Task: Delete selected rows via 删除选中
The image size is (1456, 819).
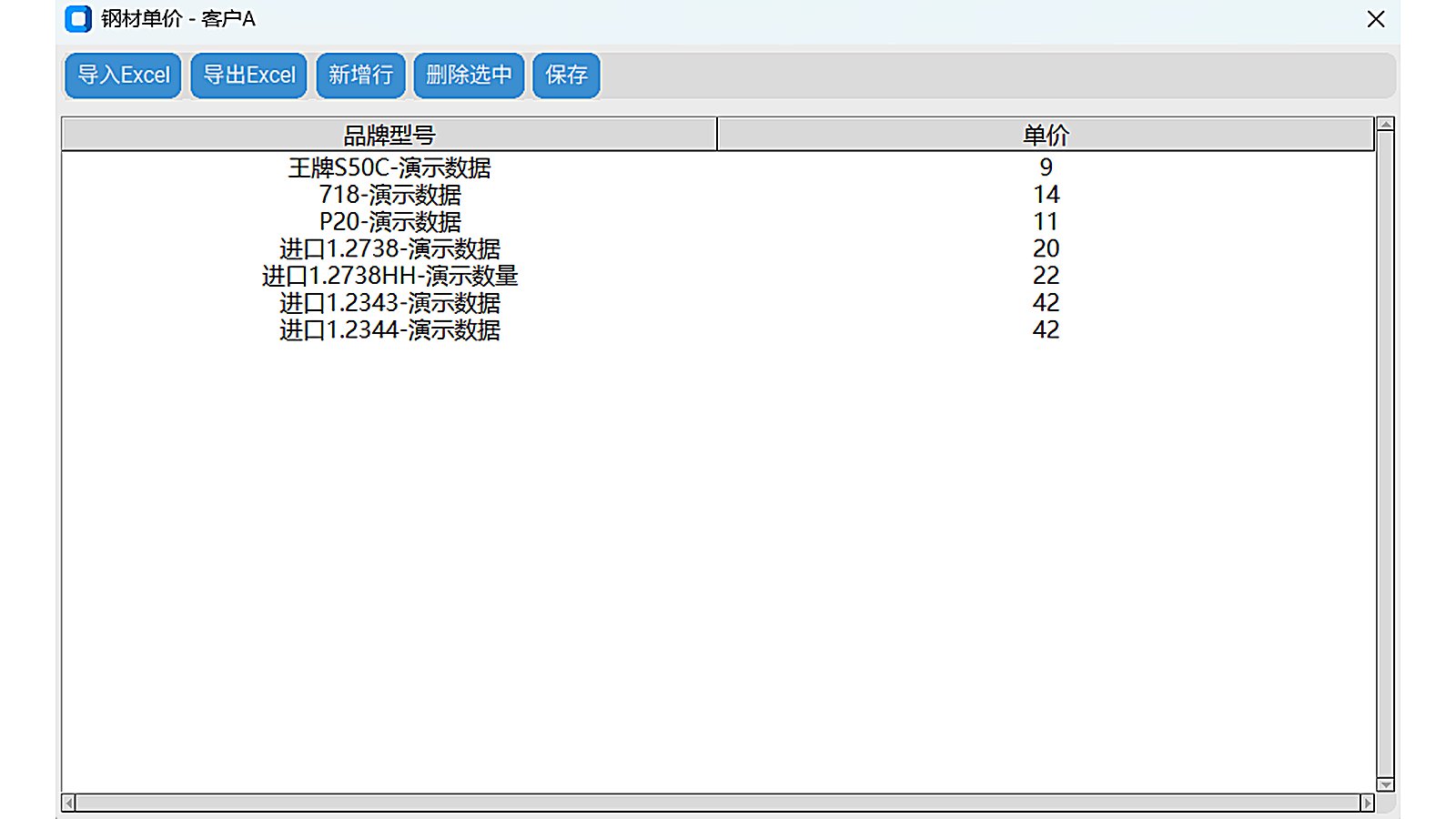Action: 469,76
